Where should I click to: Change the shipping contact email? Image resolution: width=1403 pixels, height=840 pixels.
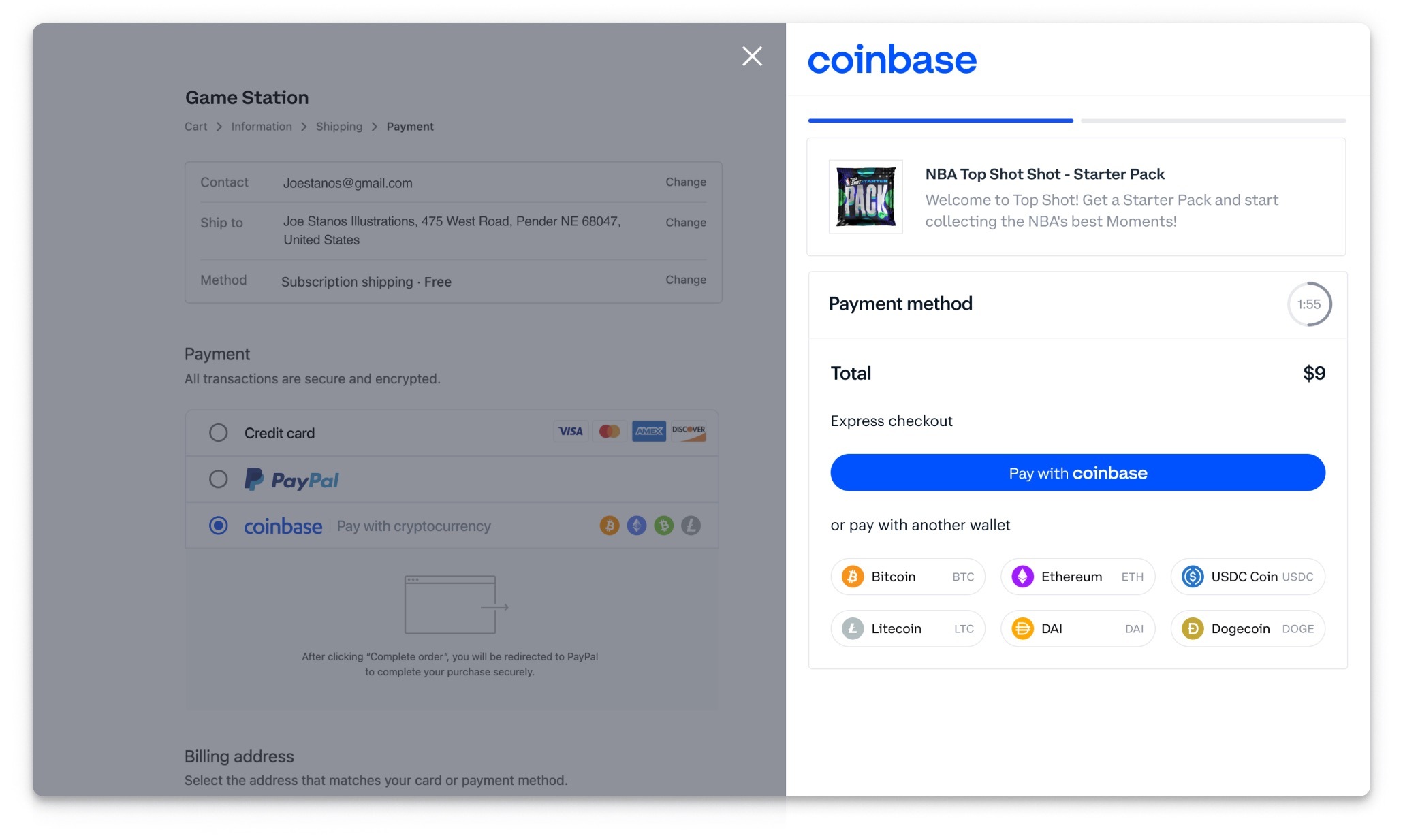686,182
